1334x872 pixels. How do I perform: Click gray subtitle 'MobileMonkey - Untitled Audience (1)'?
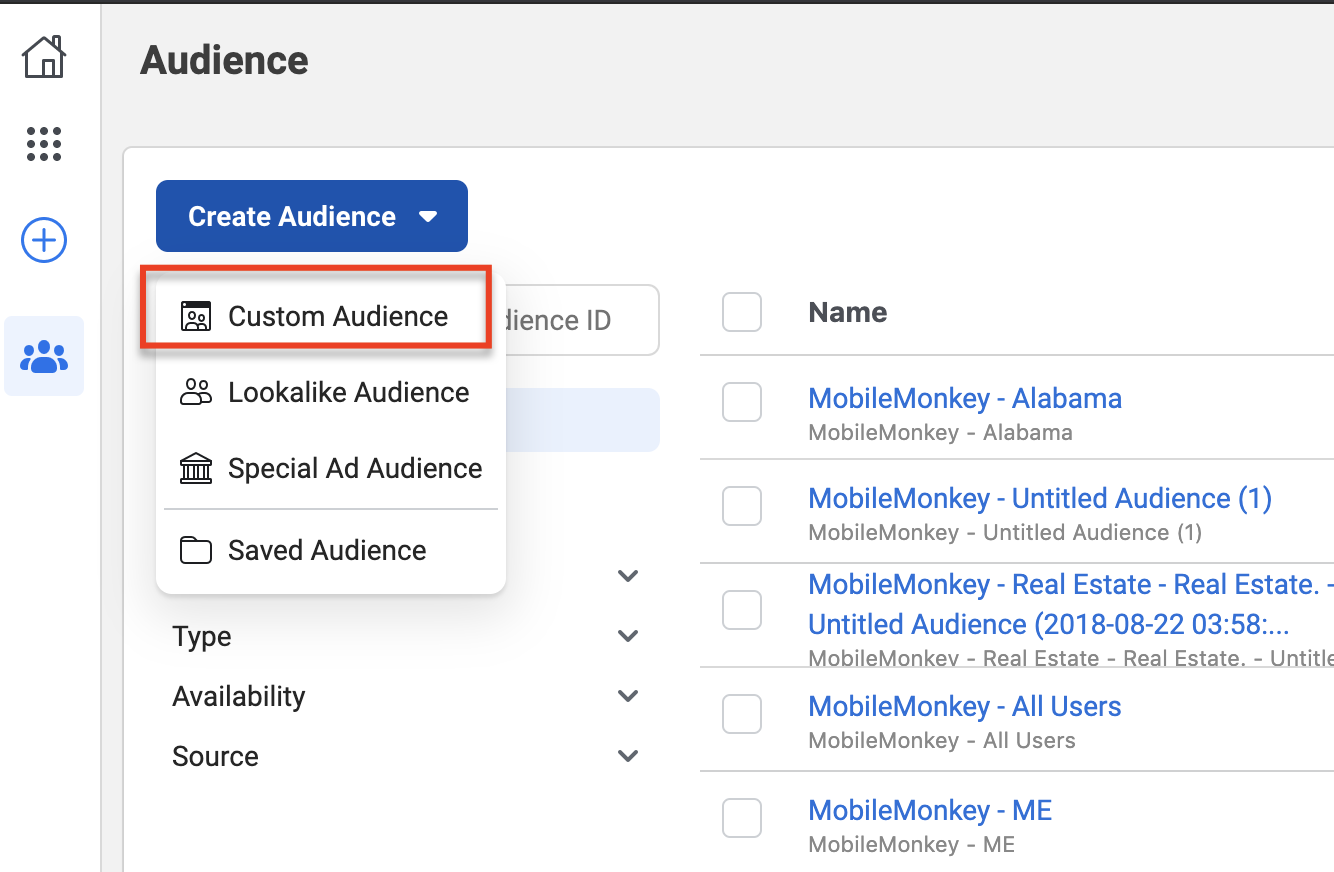coord(1005,532)
